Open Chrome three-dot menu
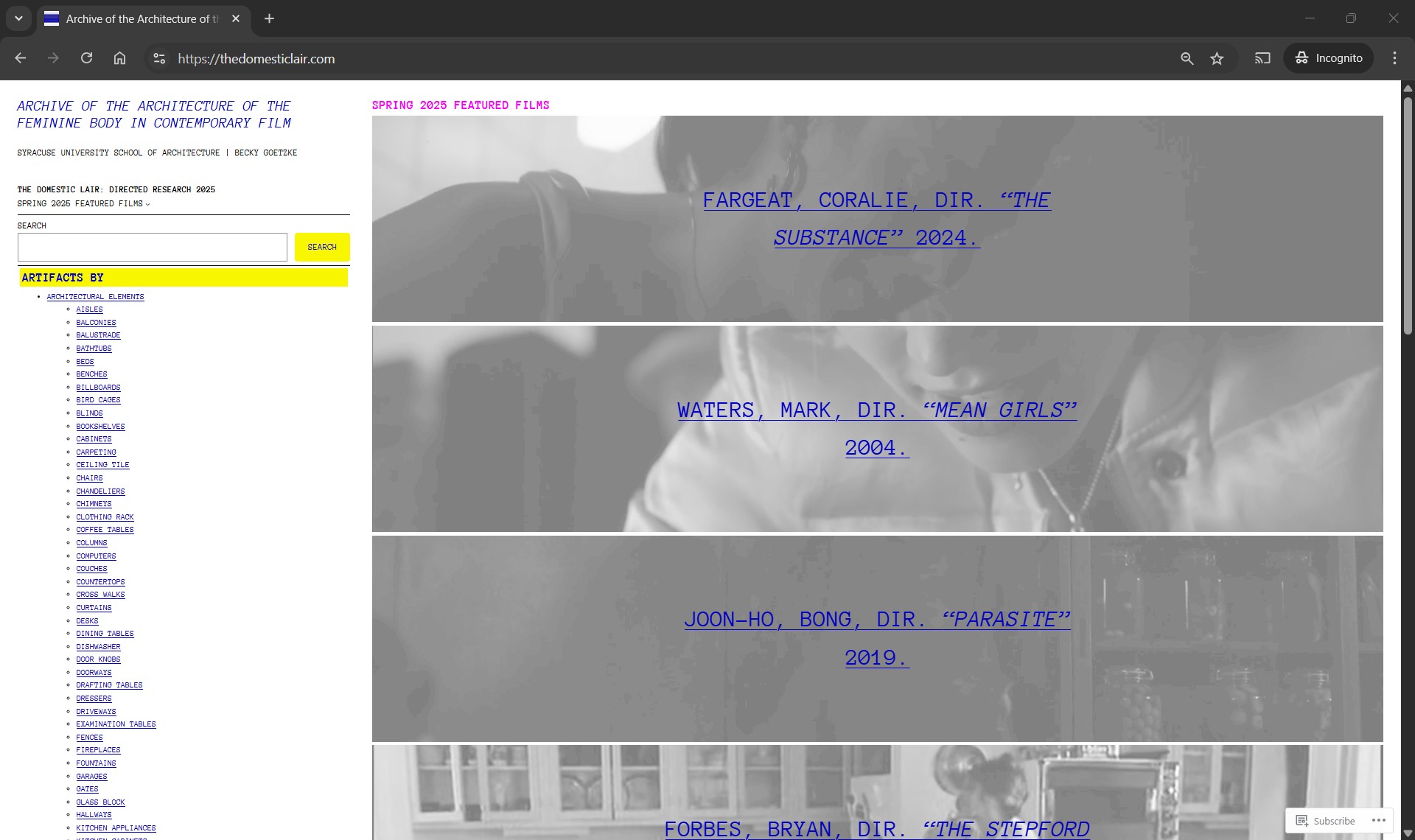 pyautogui.click(x=1394, y=58)
